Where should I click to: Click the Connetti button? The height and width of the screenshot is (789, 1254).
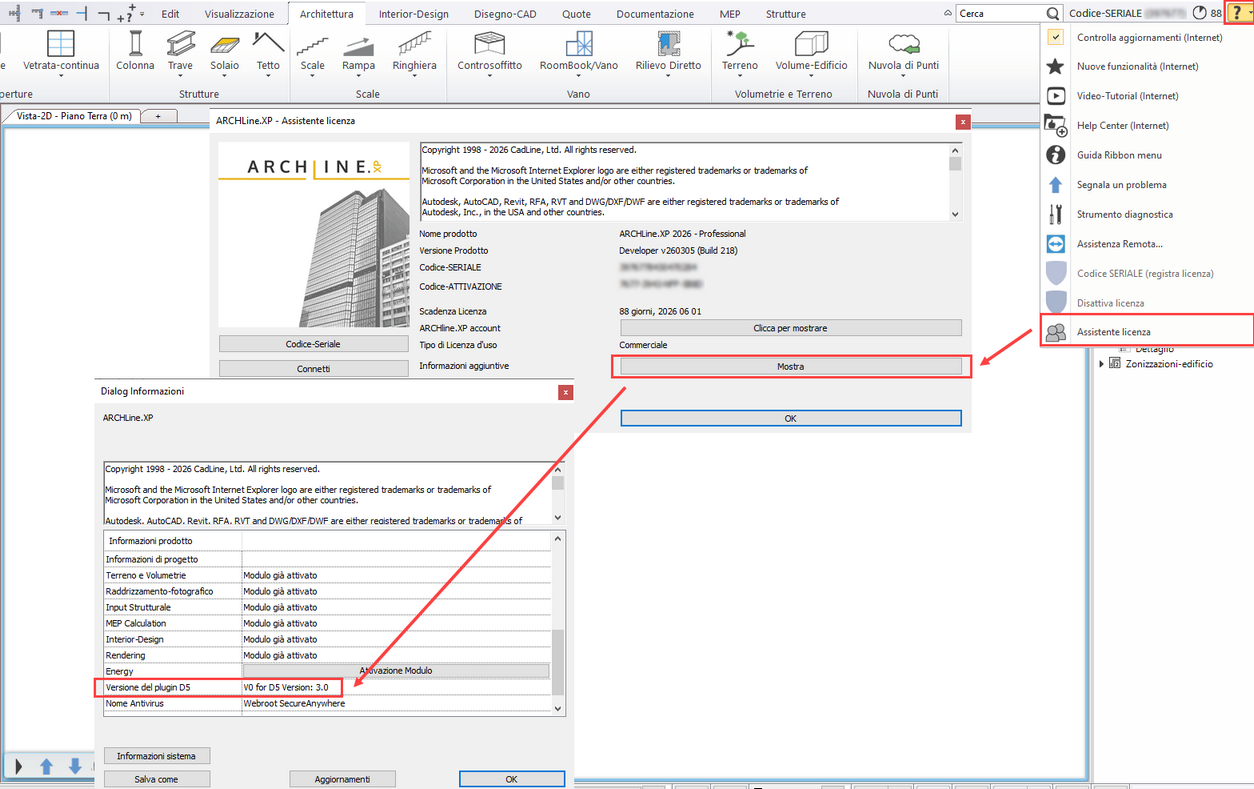[313, 369]
